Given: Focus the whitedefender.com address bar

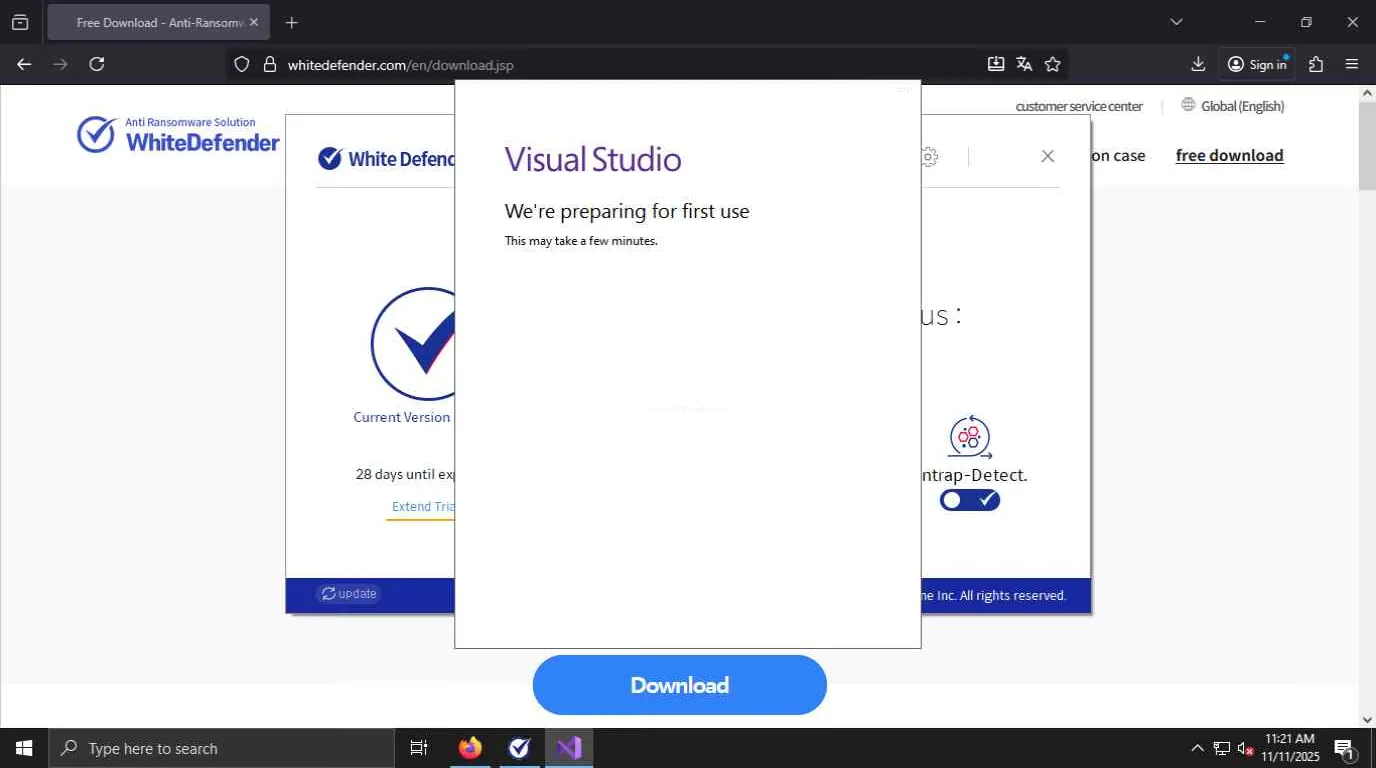Looking at the screenshot, I should 630,65.
